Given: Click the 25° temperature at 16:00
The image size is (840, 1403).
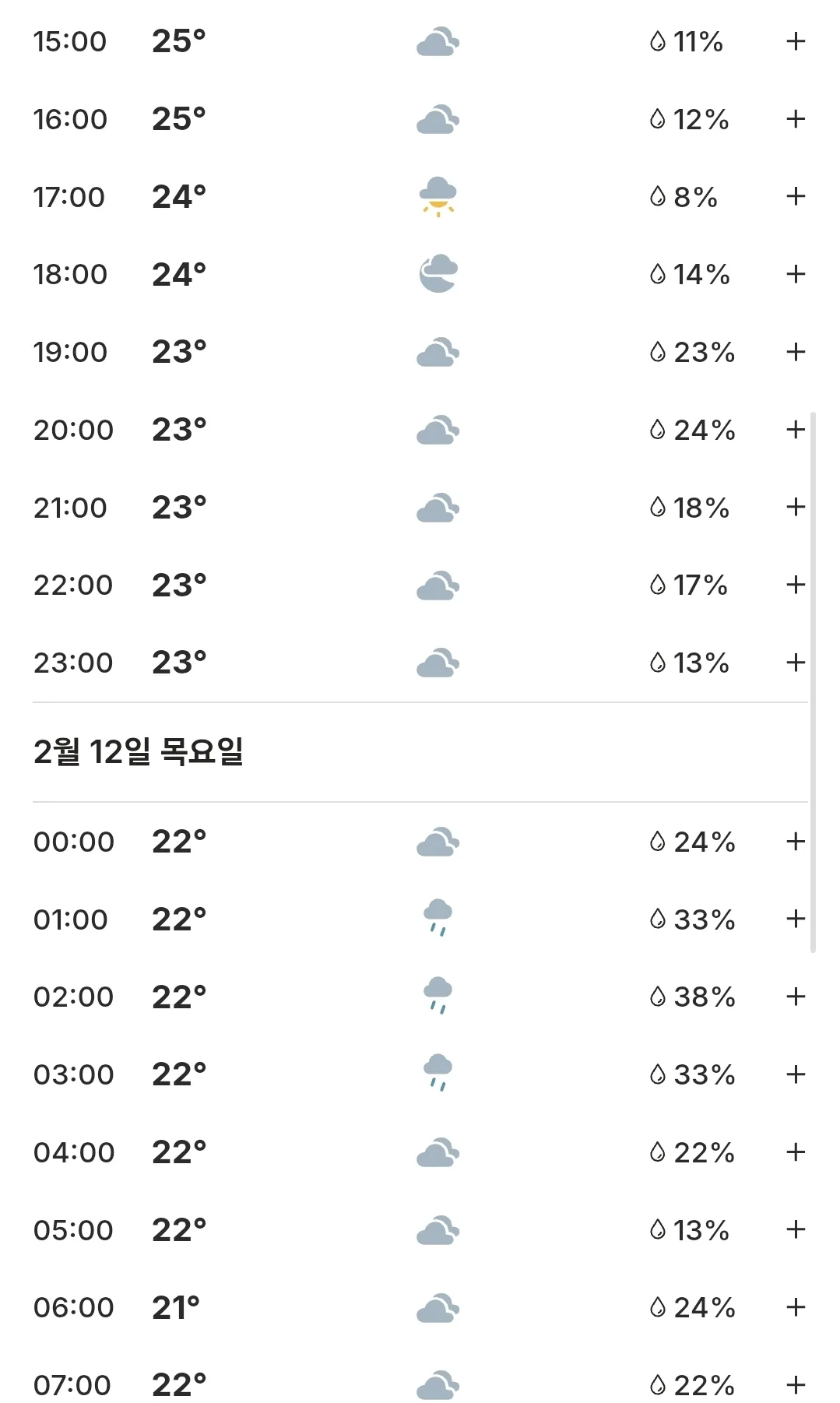Looking at the screenshot, I should [179, 119].
